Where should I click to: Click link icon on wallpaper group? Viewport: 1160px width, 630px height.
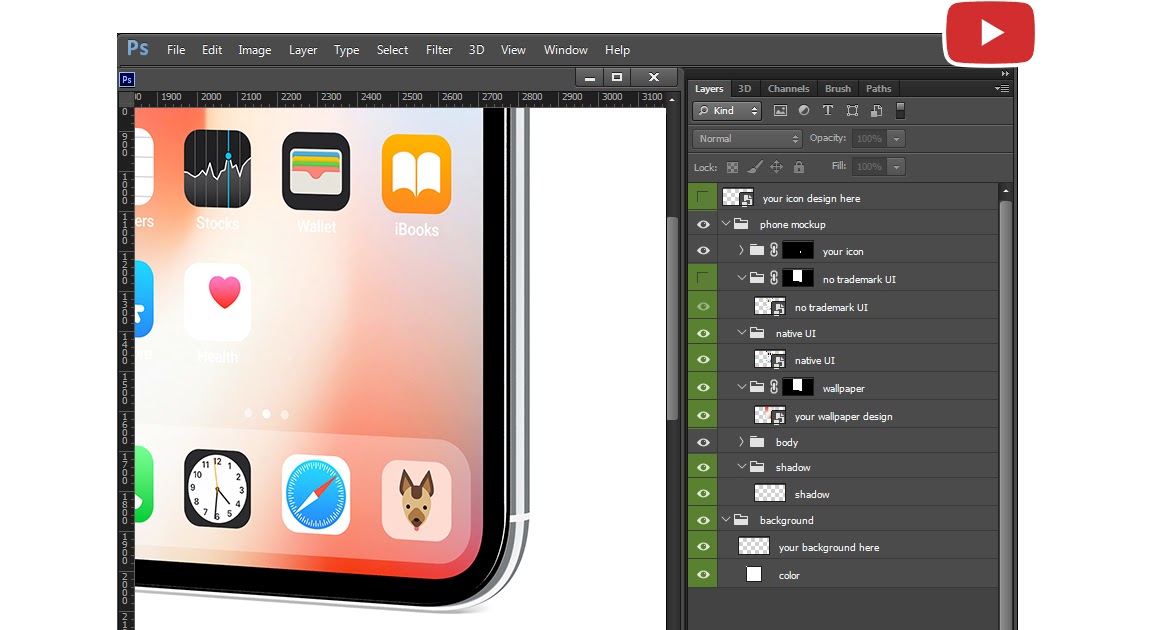point(774,387)
